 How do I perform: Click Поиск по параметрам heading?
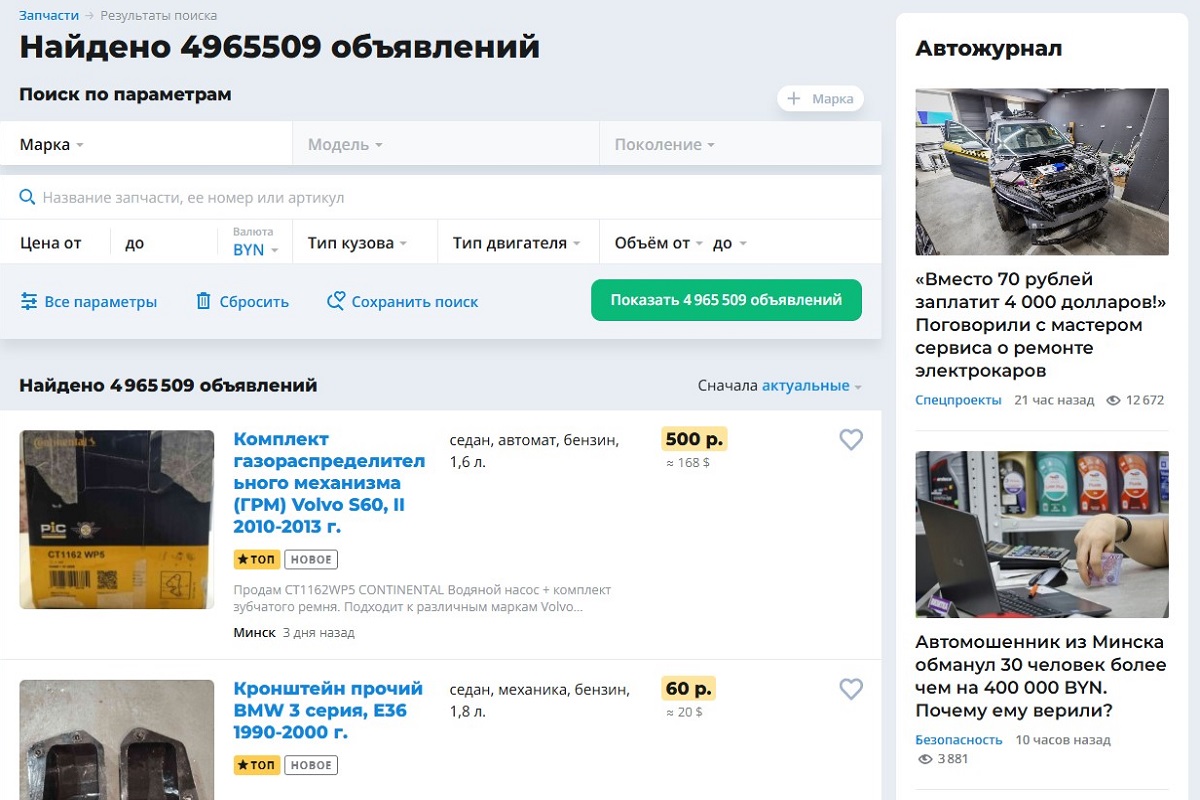(125, 95)
